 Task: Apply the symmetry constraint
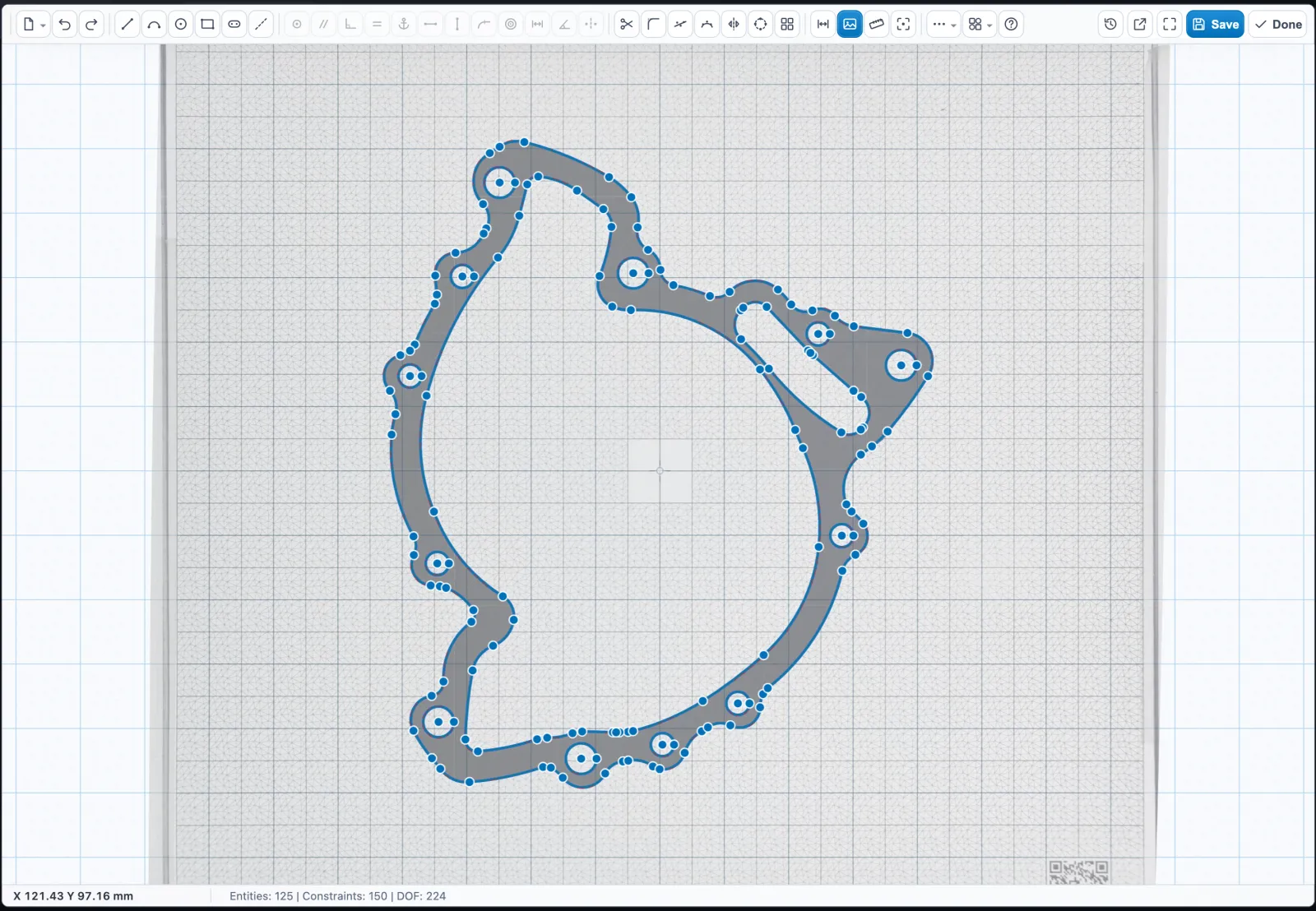pyautogui.click(x=591, y=25)
